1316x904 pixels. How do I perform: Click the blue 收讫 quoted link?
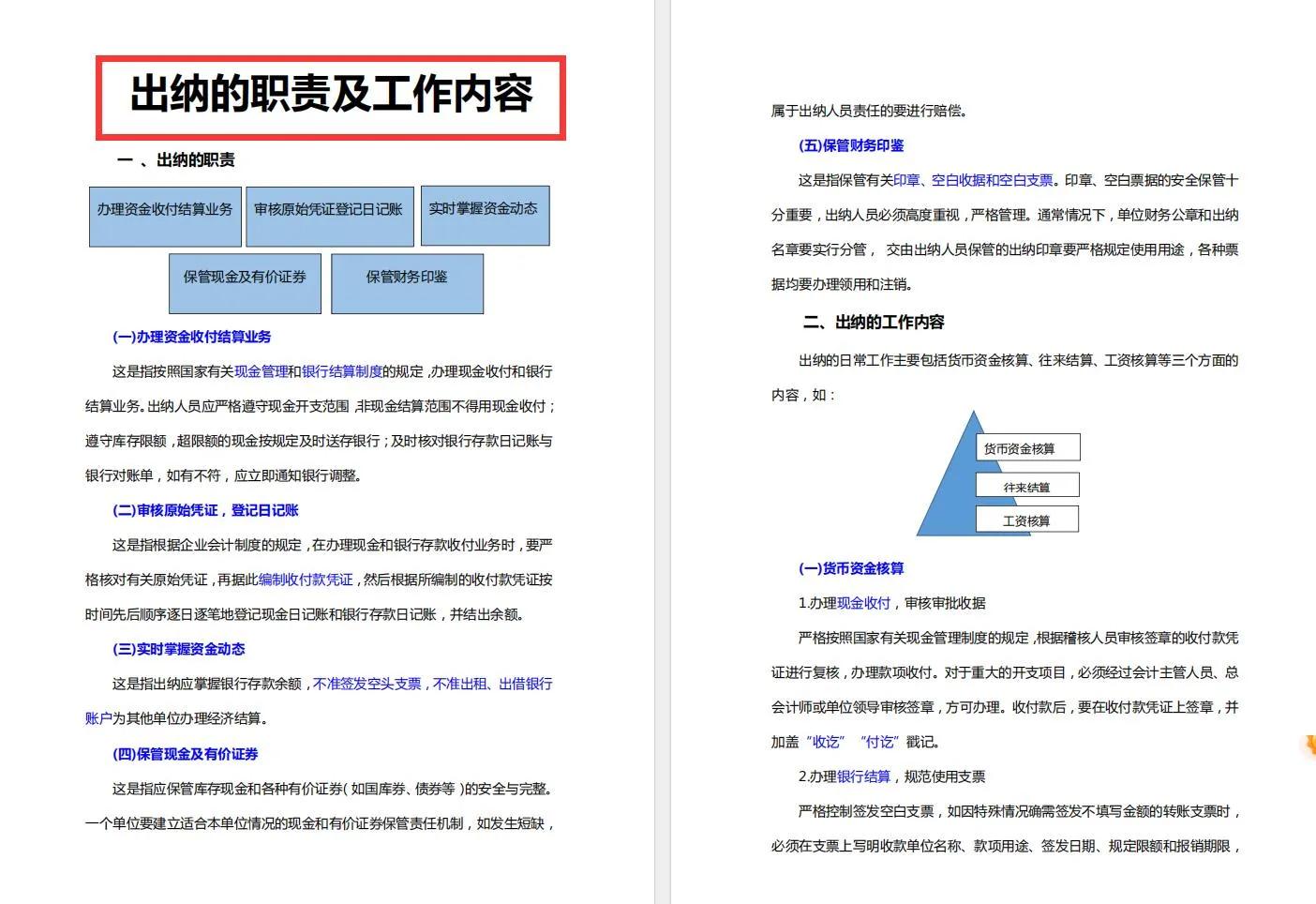click(826, 742)
